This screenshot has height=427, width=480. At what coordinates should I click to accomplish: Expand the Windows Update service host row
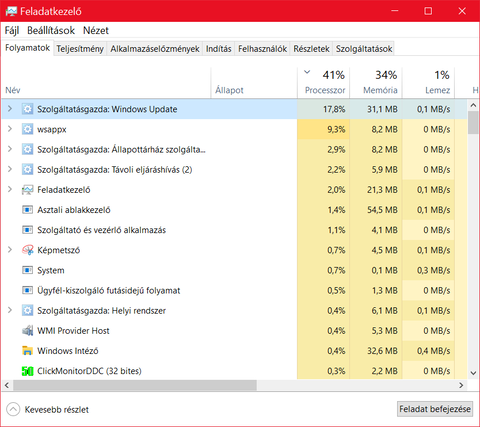pos(10,109)
